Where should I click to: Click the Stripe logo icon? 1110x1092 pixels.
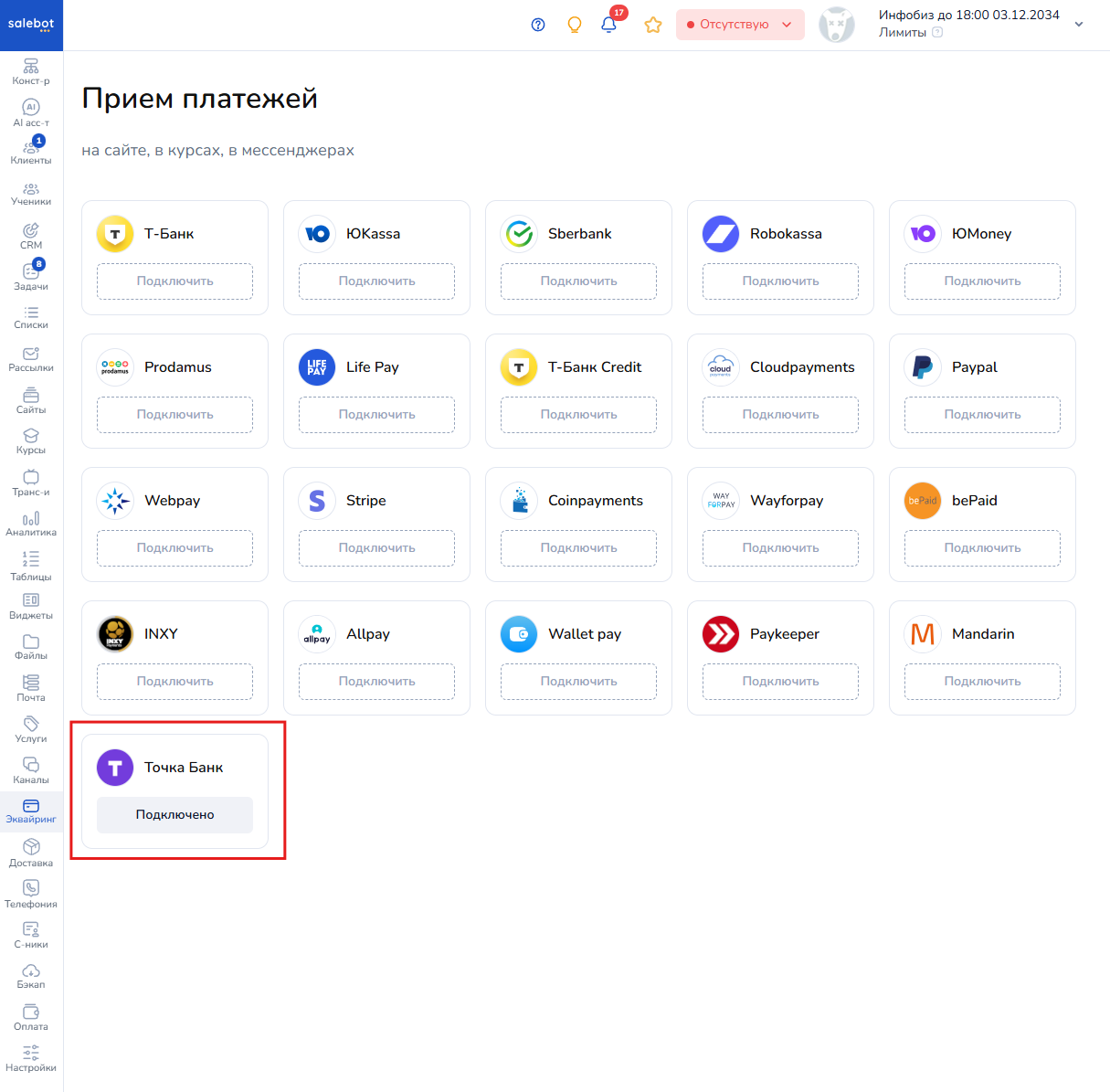tap(317, 501)
